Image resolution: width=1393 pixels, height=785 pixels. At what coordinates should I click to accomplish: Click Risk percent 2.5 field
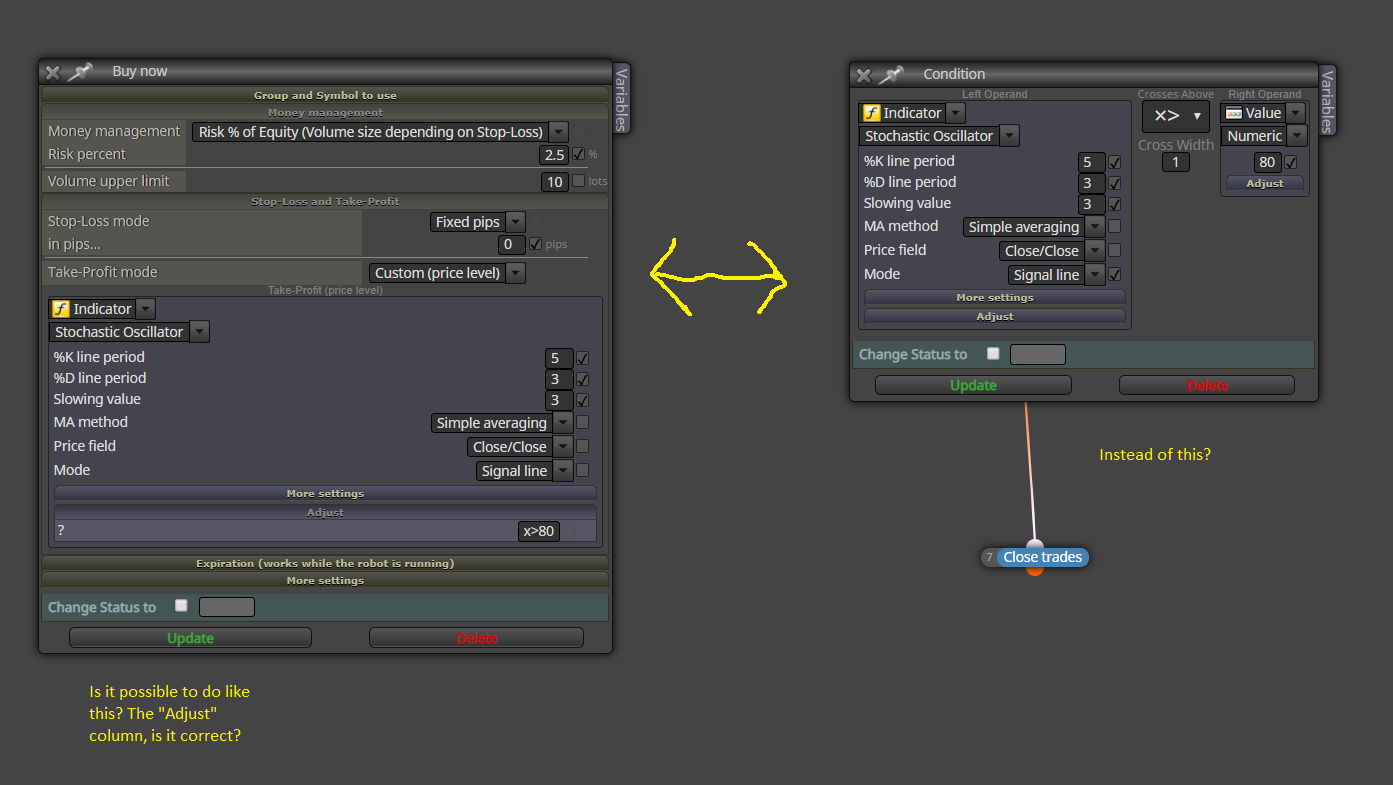tap(554, 155)
